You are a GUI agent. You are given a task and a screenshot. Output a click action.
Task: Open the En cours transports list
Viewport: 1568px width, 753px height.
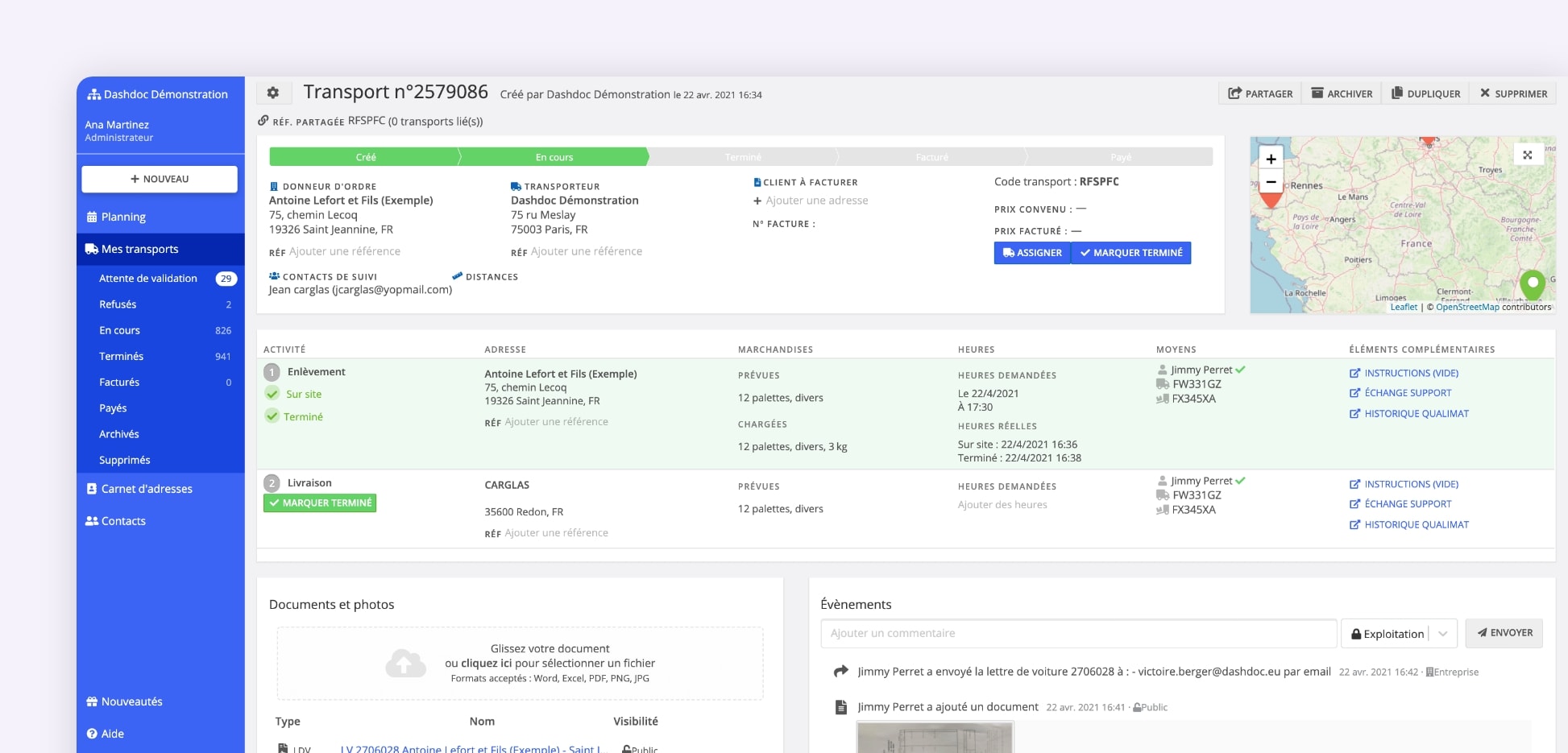120,330
